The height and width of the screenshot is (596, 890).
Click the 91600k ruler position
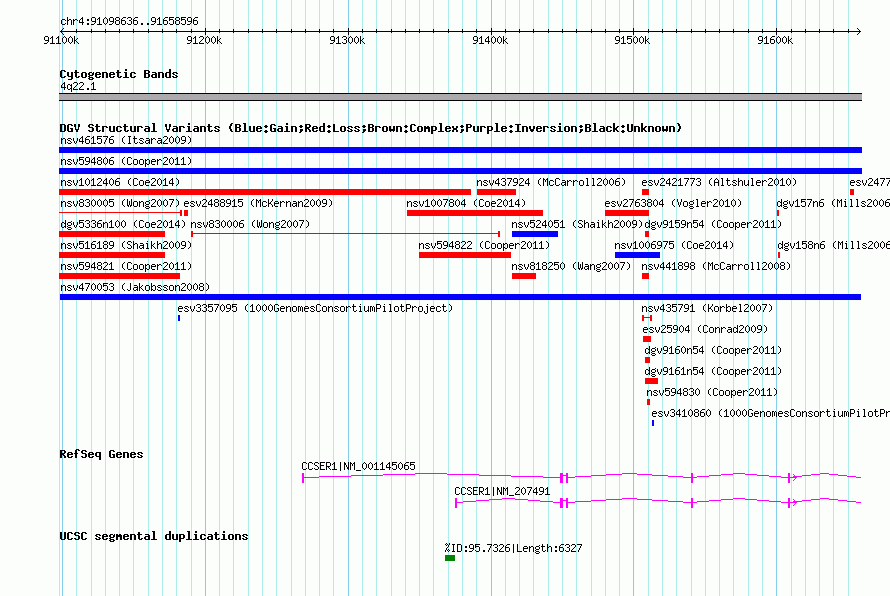775,40
